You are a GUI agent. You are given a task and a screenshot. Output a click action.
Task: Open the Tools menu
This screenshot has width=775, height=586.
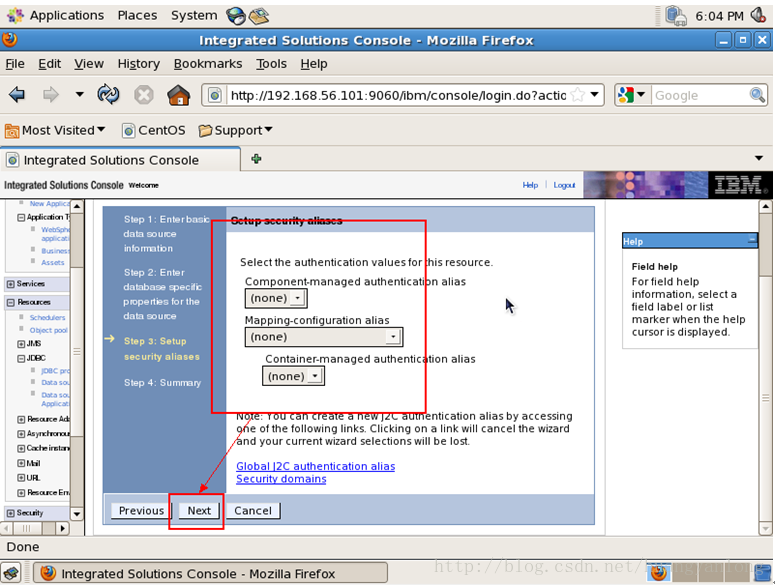click(271, 64)
